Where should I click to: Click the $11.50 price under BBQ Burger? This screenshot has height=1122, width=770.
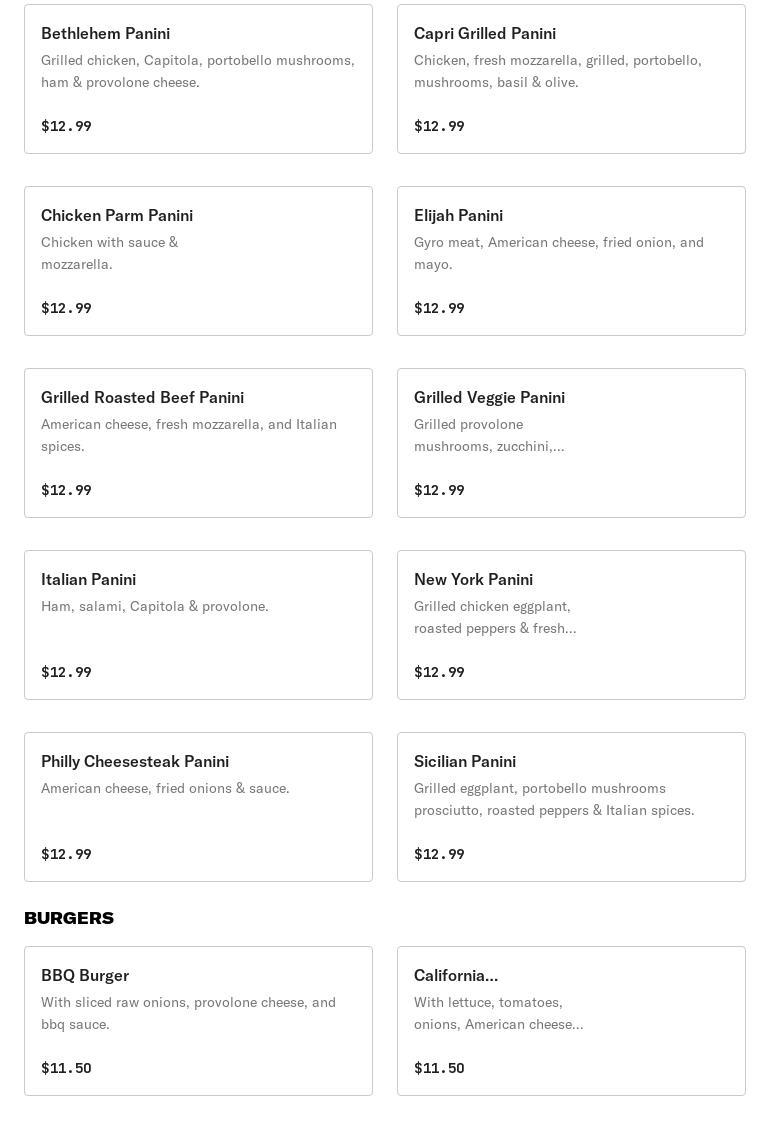tap(66, 1068)
